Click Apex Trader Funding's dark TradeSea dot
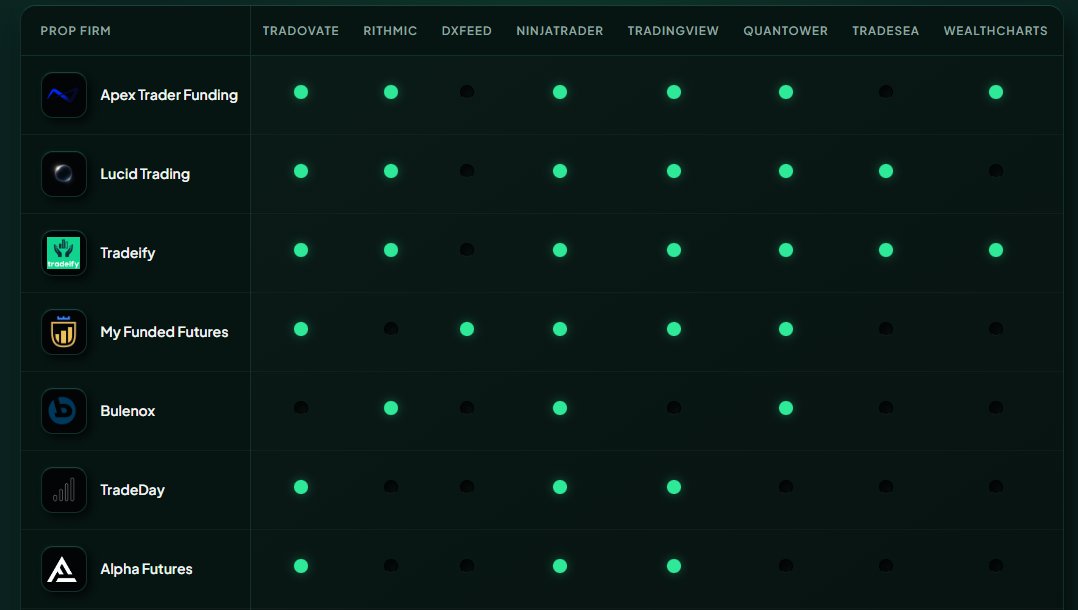This screenshot has height=610, width=1078. point(886,91)
